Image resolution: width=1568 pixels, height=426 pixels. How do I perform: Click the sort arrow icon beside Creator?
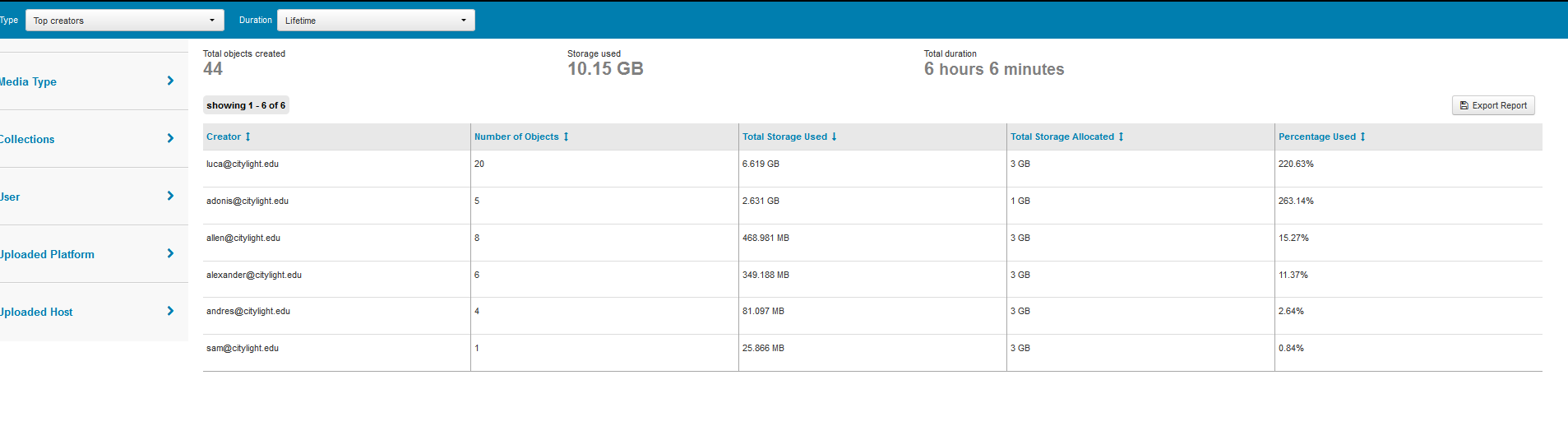click(x=247, y=137)
